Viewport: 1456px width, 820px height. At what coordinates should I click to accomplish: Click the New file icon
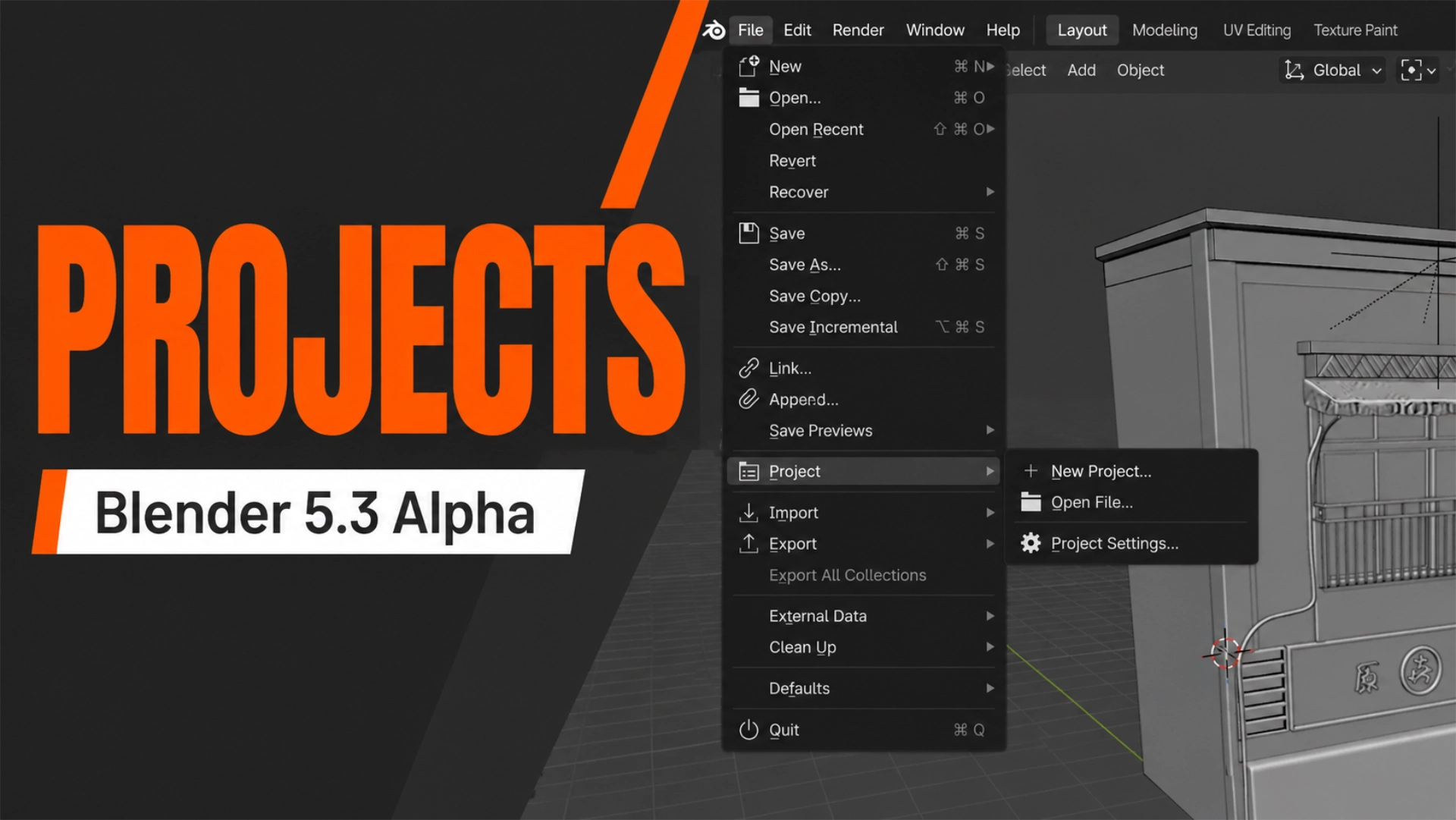(748, 66)
